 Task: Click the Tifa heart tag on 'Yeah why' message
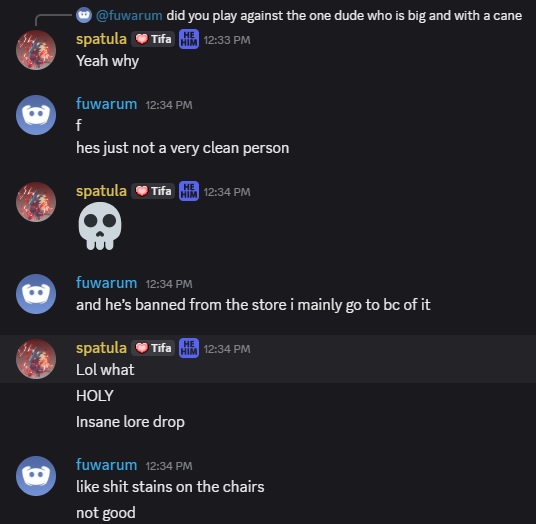[x=153, y=39]
